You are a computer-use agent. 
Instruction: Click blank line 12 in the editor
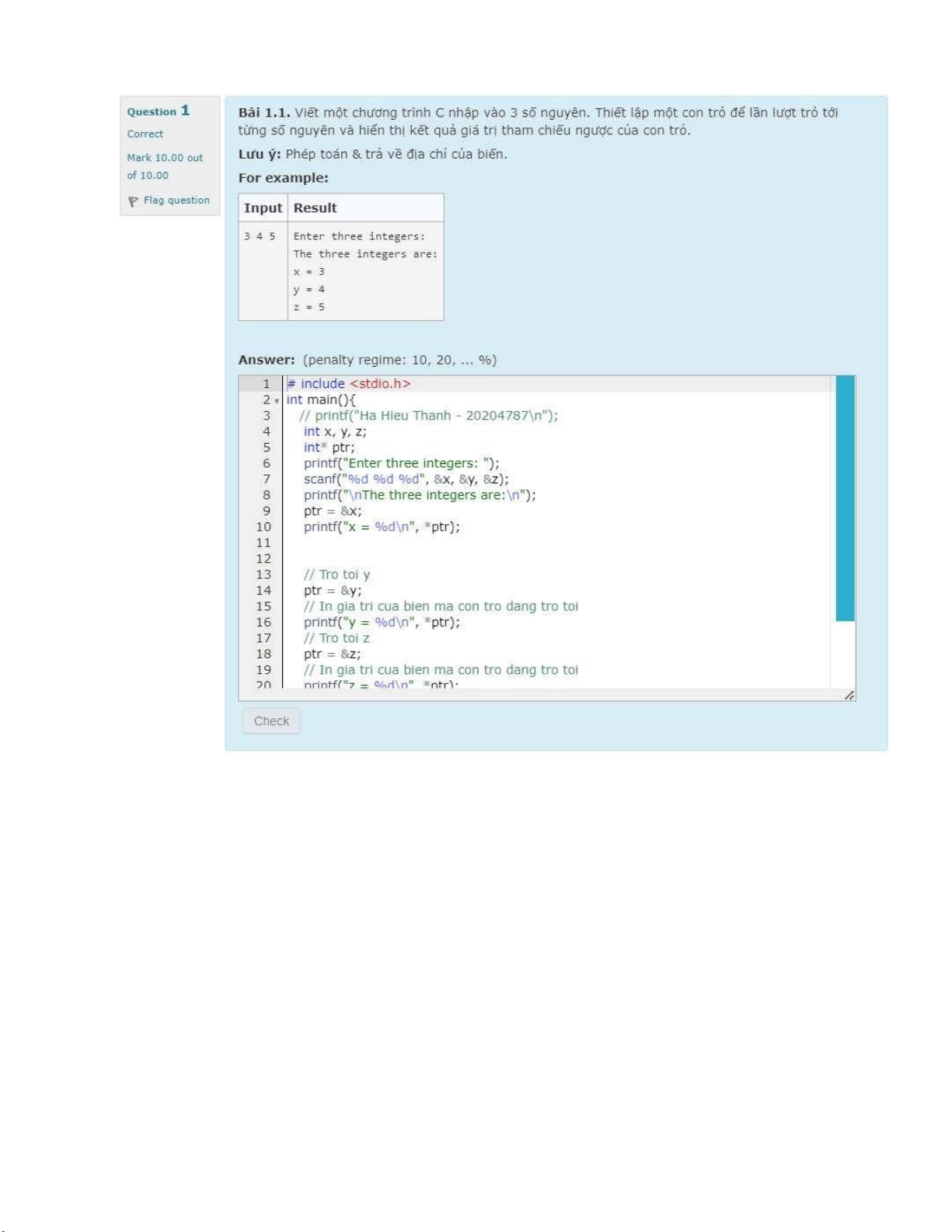(466, 559)
